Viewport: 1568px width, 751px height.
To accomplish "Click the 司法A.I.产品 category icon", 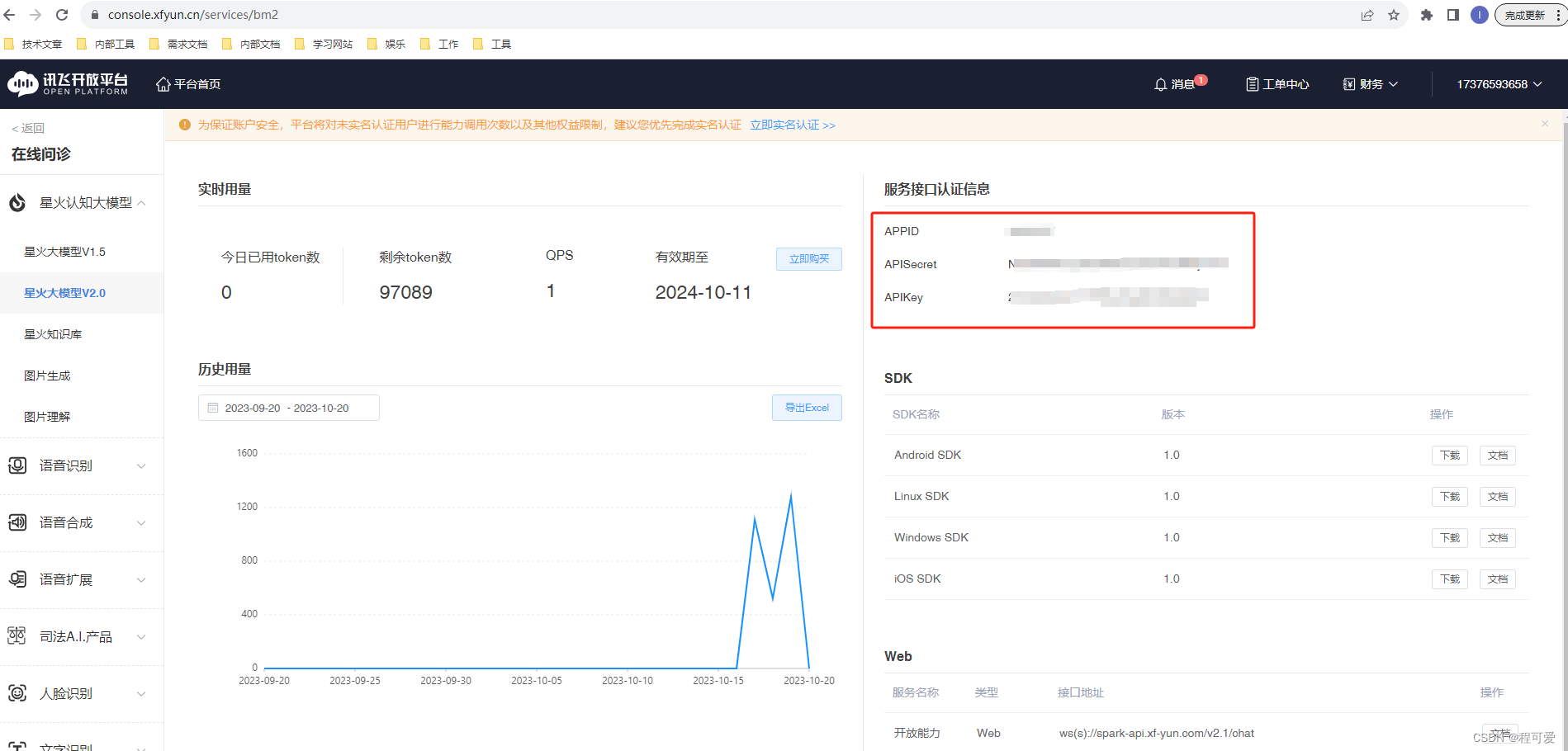I will tap(17, 635).
